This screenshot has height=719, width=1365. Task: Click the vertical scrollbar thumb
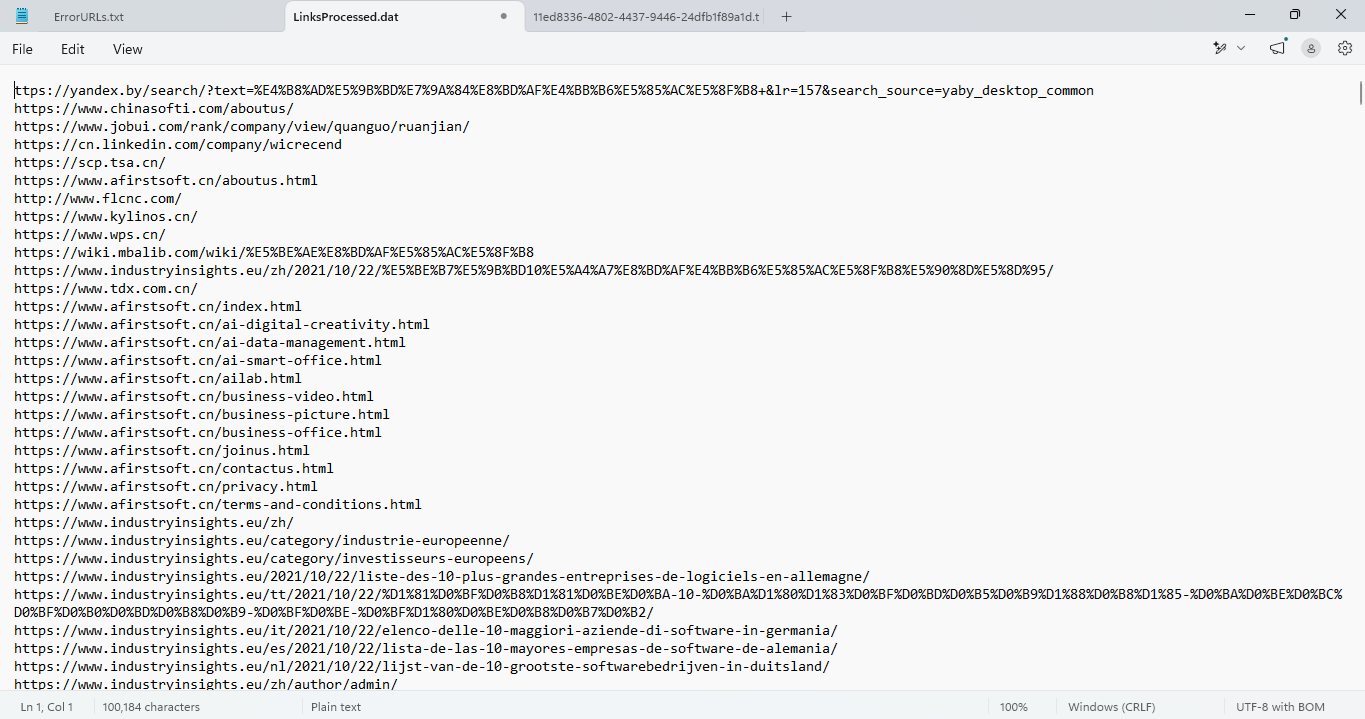[x=1360, y=91]
